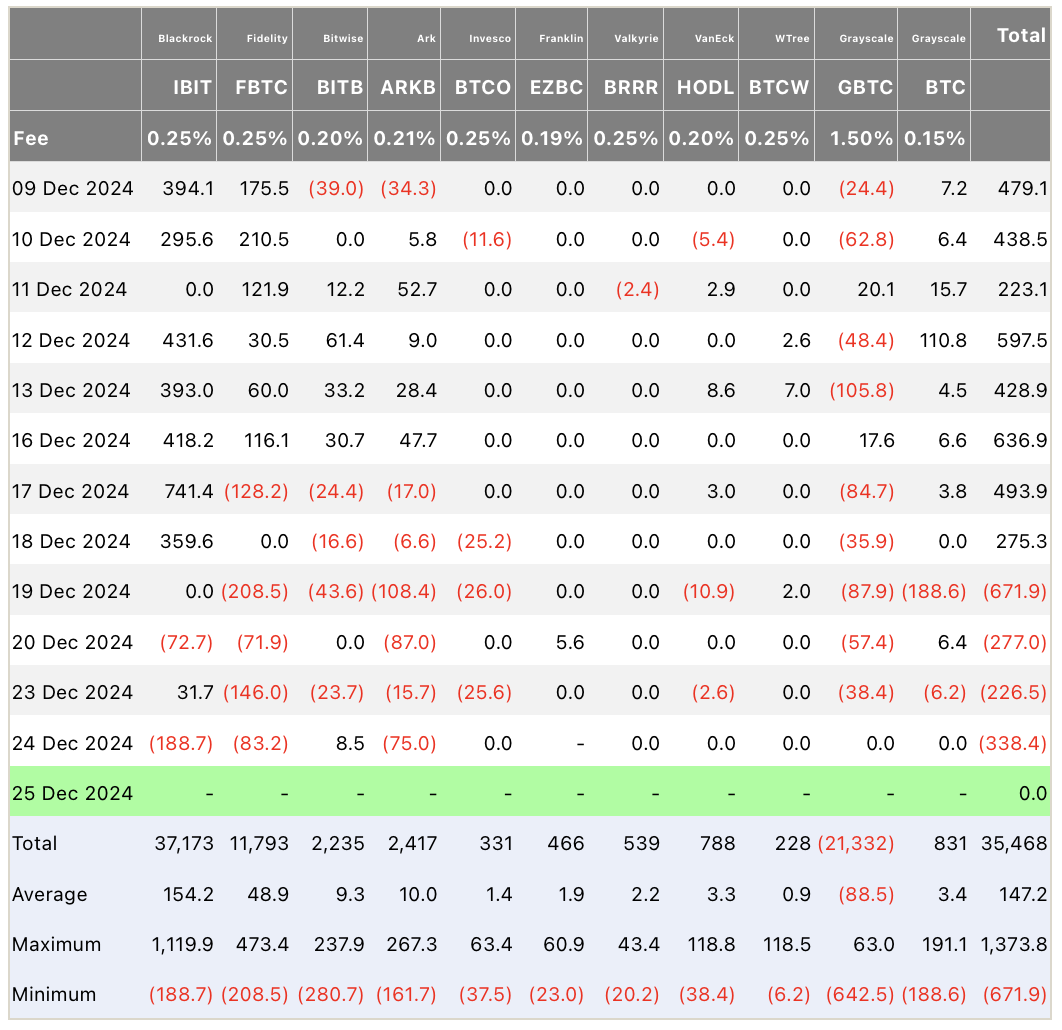Click the (671.9) total on 19 Dec
The height and width of the screenshot is (1030, 1062).
1015,592
